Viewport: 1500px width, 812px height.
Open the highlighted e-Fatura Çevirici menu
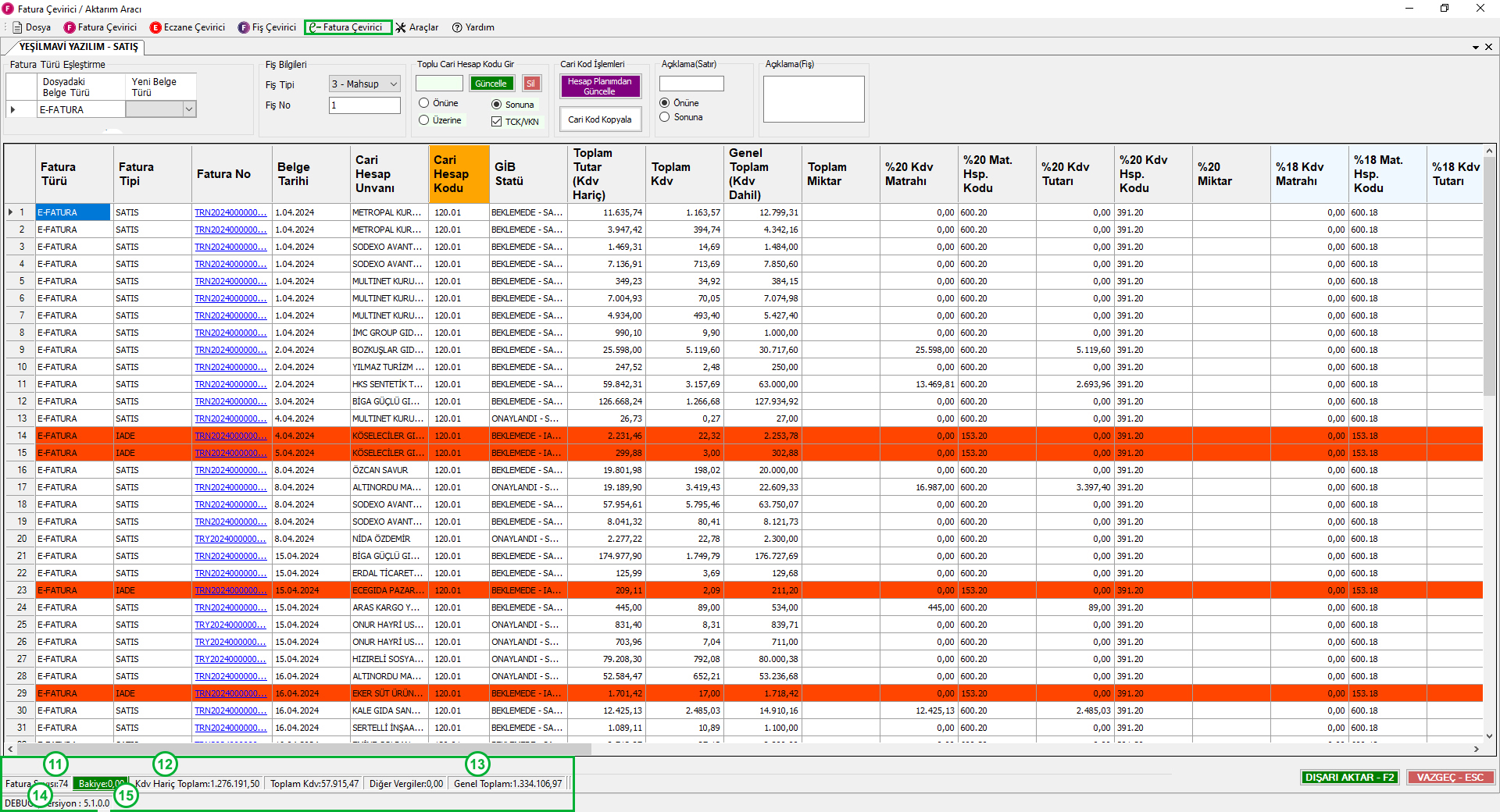pos(348,27)
